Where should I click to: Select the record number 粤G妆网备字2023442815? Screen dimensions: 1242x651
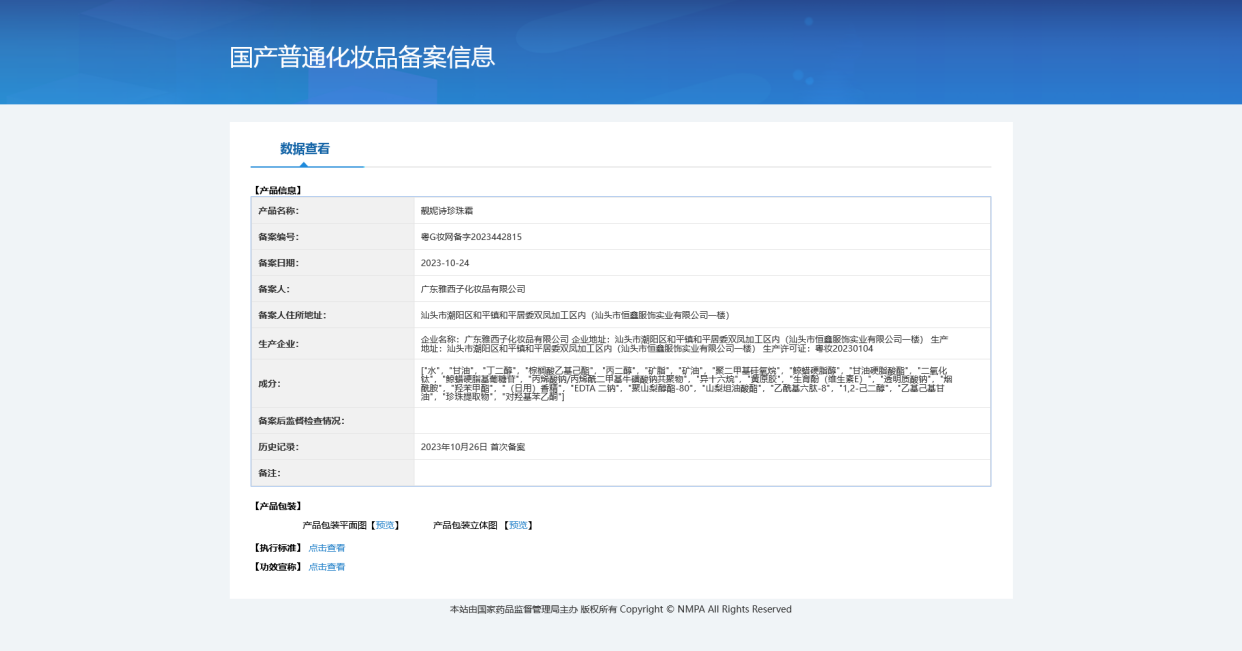(471, 237)
